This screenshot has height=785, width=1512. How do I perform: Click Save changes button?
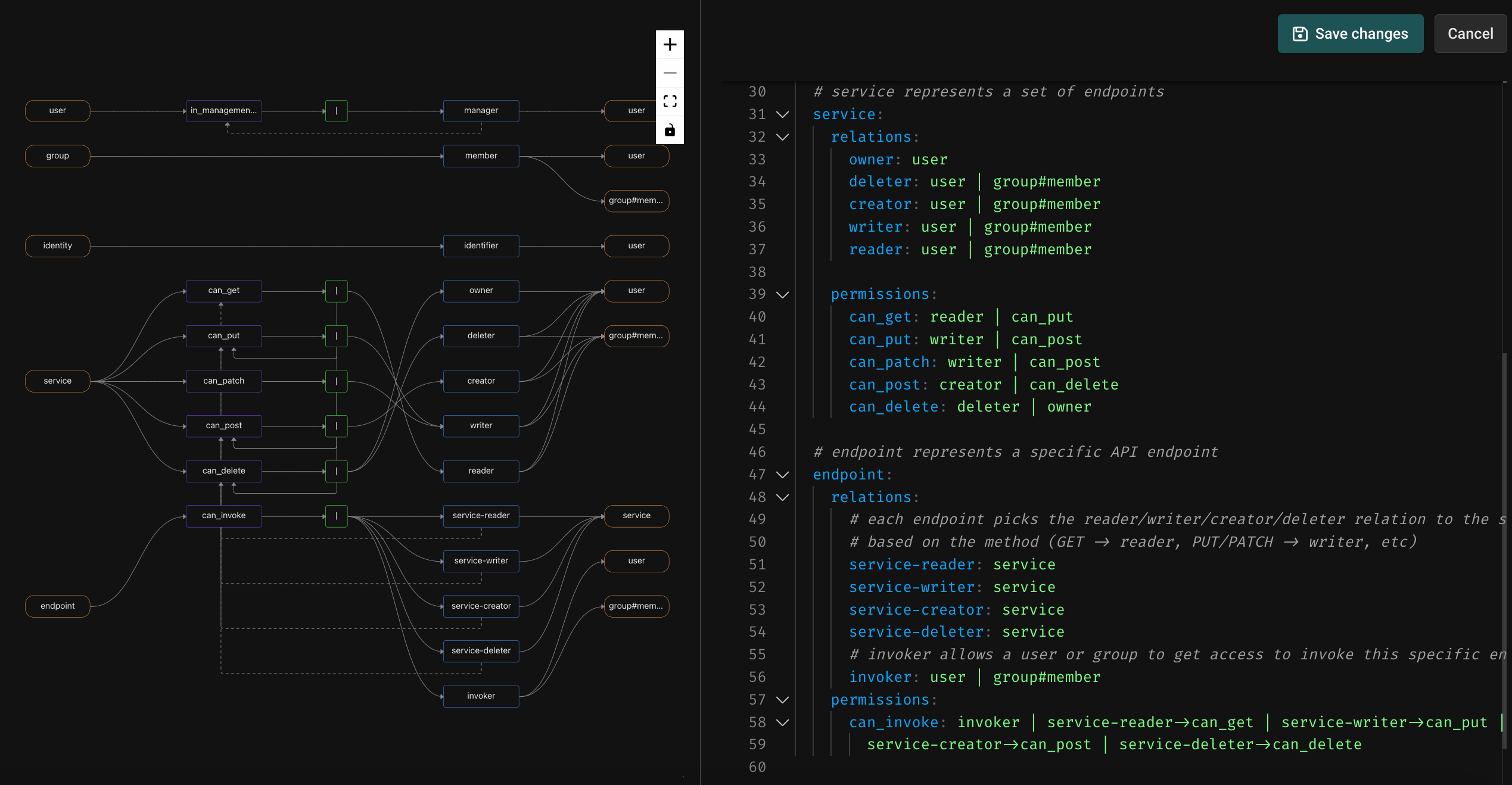(x=1350, y=33)
